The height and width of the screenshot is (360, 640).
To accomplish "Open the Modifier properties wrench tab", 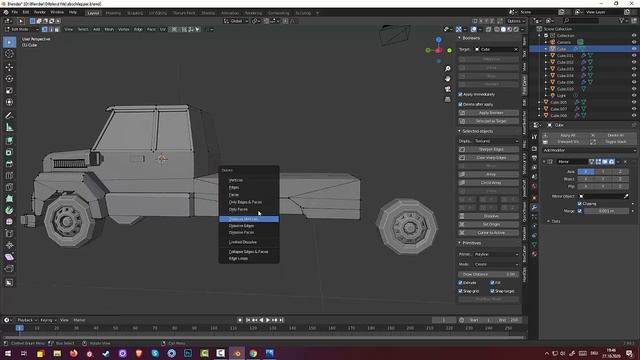I will click(534, 207).
